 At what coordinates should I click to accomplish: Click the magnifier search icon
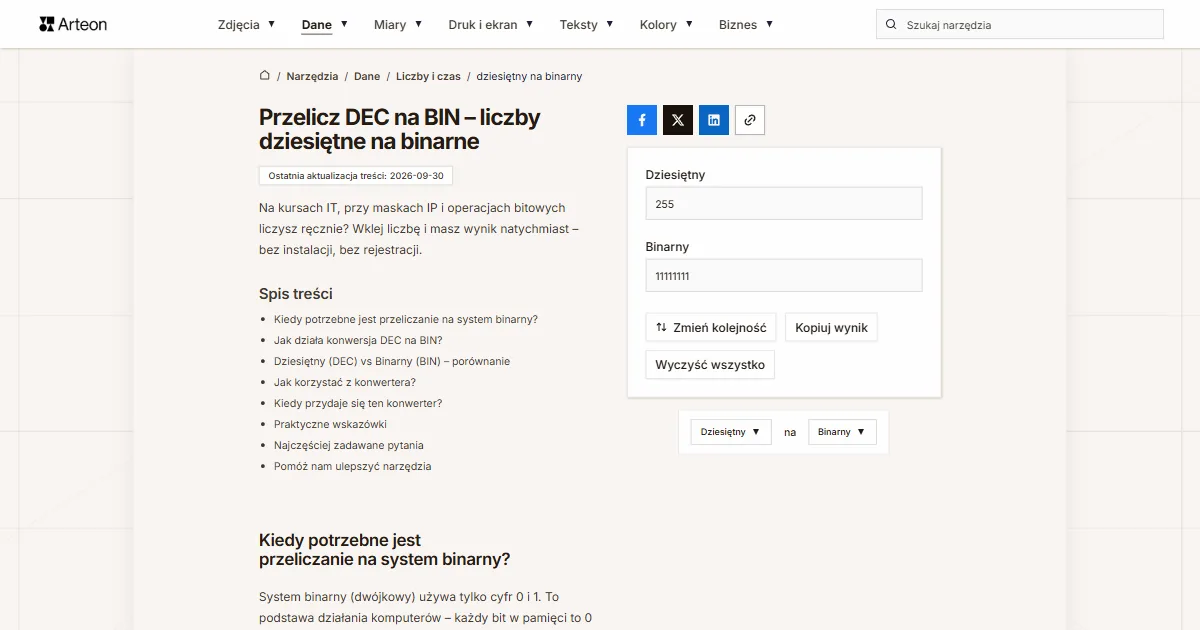pyautogui.click(x=891, y=25)
